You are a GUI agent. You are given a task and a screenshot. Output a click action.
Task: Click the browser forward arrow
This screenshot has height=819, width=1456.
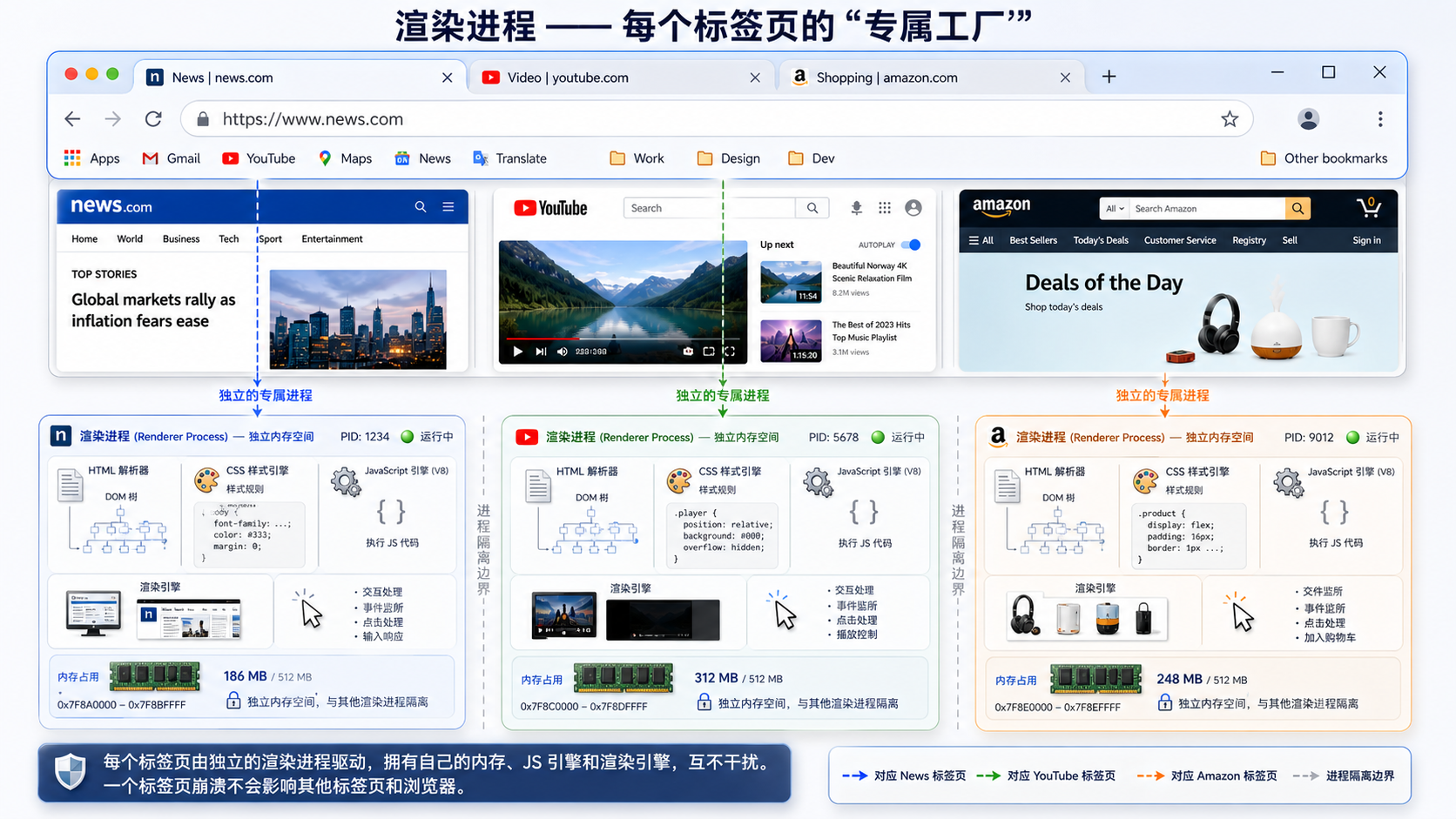[113, 119]
